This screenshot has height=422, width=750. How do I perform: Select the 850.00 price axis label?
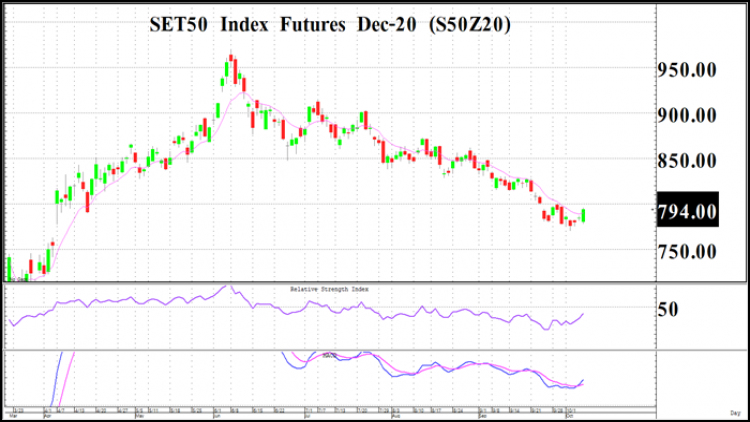687,161
